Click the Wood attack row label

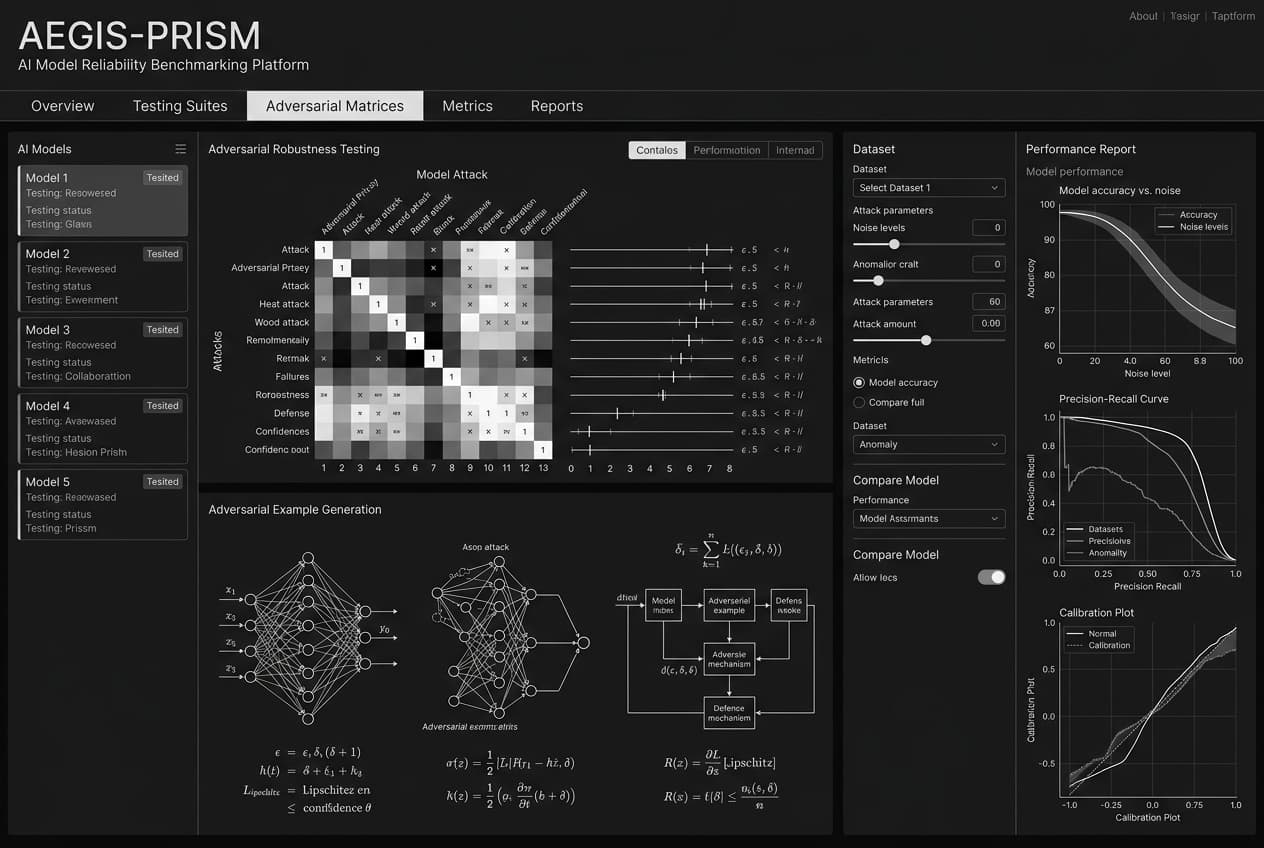(282, 322)
